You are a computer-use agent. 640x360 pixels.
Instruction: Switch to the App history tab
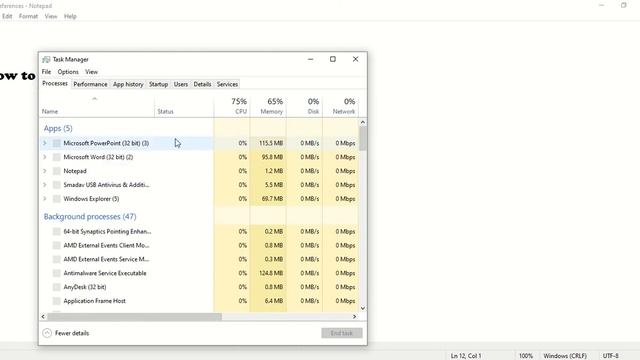tap(128, 84)
